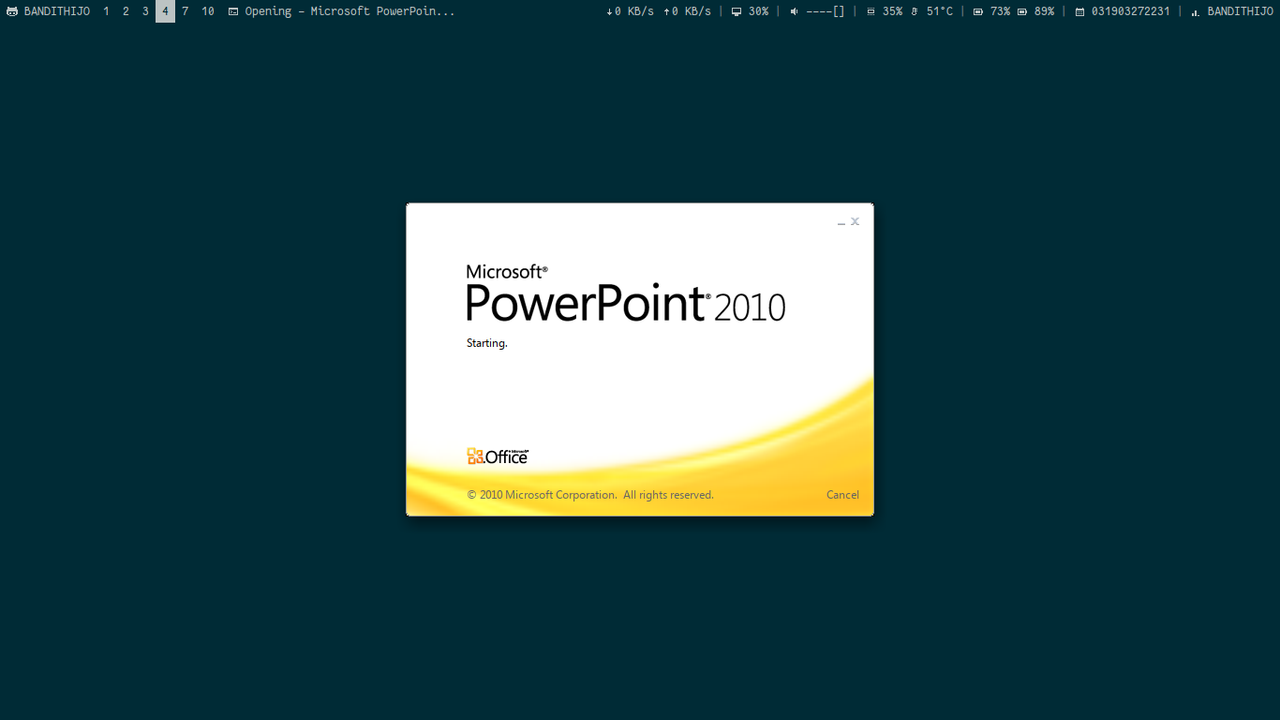Click the volume level bar indicator
This screenshot has width=1280, height=720.
(826, 11)
